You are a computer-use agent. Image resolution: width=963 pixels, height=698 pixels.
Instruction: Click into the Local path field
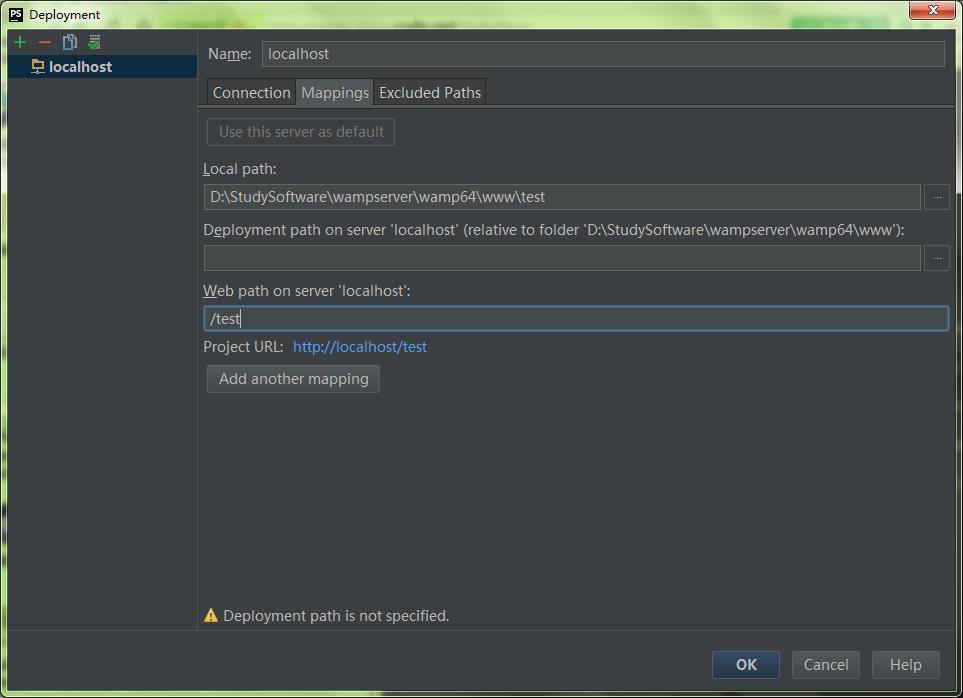click(x=562, y=197)
